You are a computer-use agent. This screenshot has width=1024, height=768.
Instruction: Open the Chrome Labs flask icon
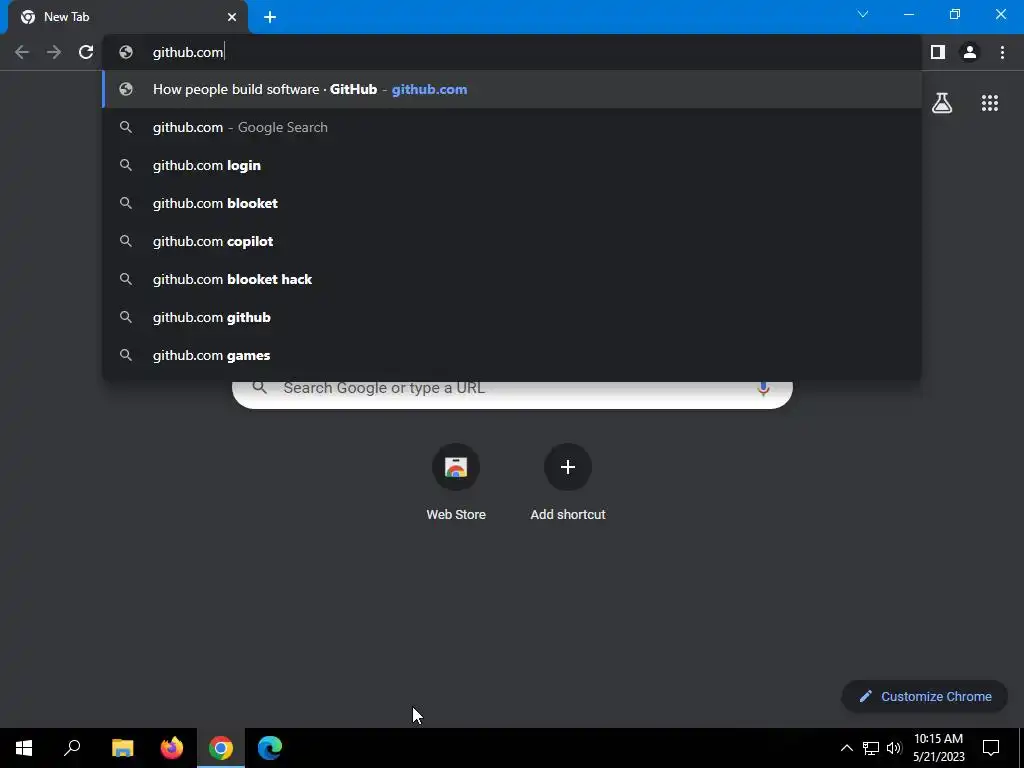(942, 103)
